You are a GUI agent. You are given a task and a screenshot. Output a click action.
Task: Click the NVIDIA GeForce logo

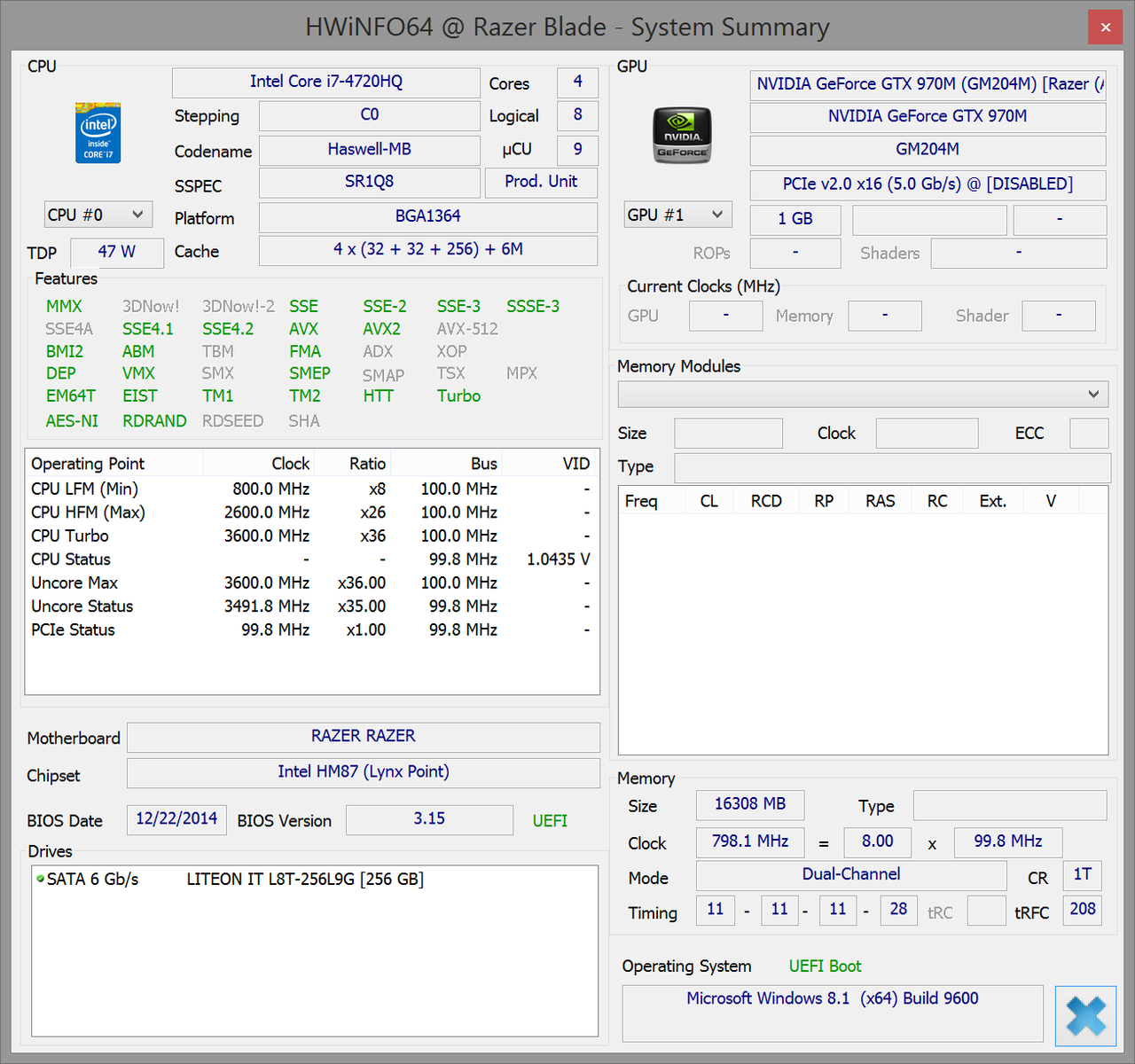point(682,136)
